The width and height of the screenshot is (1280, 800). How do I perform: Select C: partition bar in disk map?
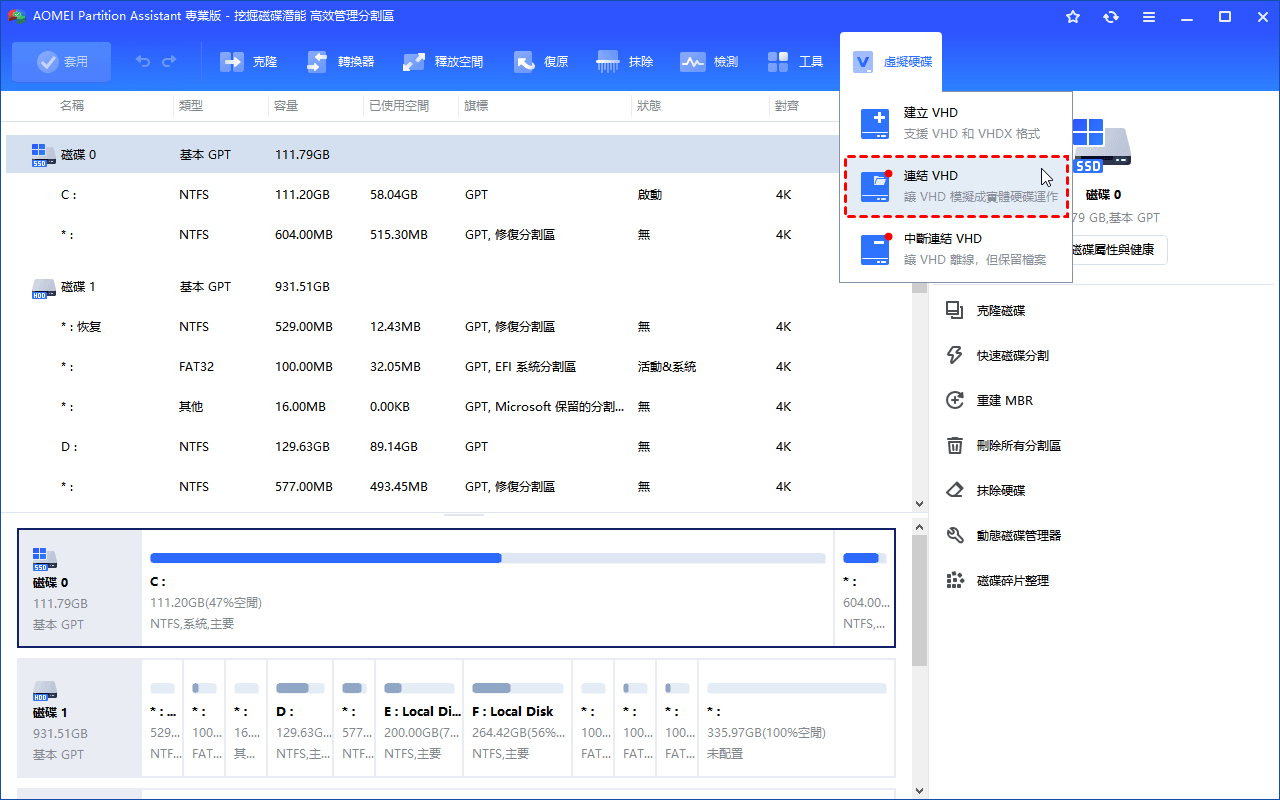click(488, 588)
